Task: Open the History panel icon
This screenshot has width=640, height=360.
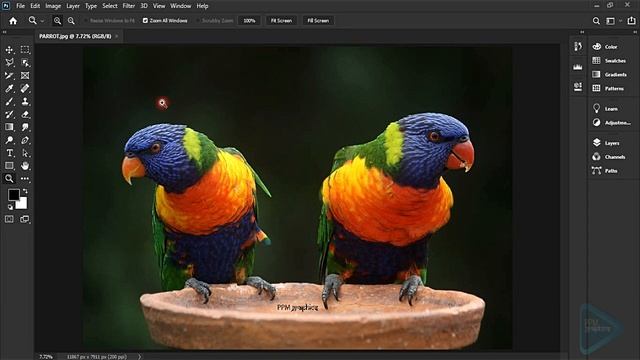Action: [578, 47]
